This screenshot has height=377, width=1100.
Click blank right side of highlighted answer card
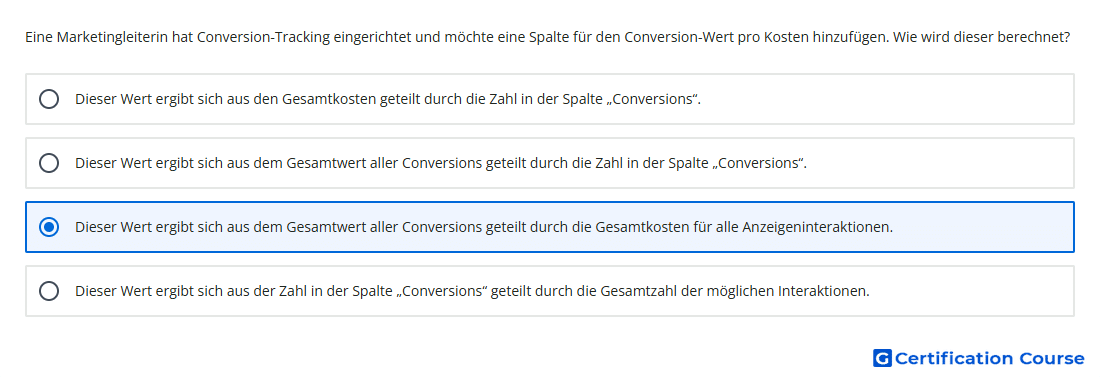click(982, 227)
